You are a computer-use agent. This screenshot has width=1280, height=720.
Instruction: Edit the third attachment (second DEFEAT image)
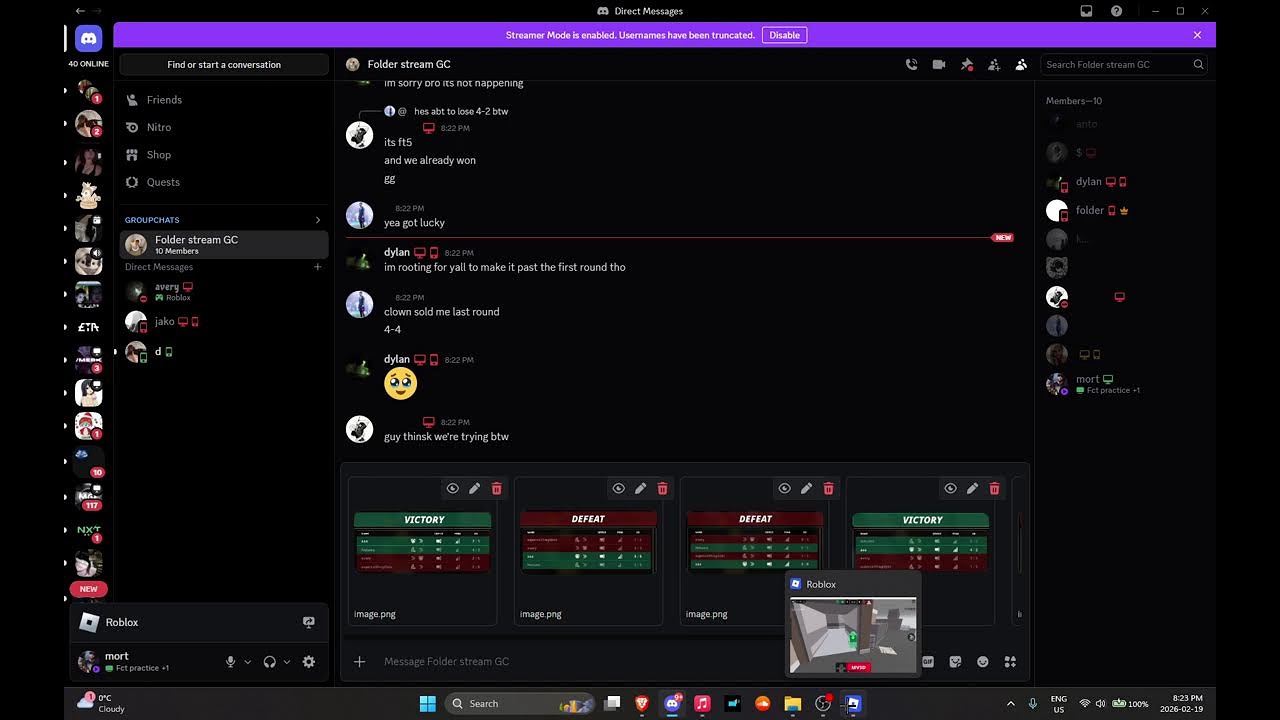pyautogui.click(x=807, y=489)
